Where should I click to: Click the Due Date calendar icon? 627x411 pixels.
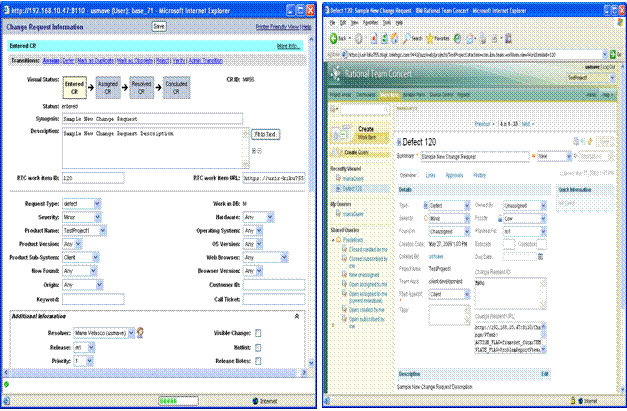pos(541,256)
